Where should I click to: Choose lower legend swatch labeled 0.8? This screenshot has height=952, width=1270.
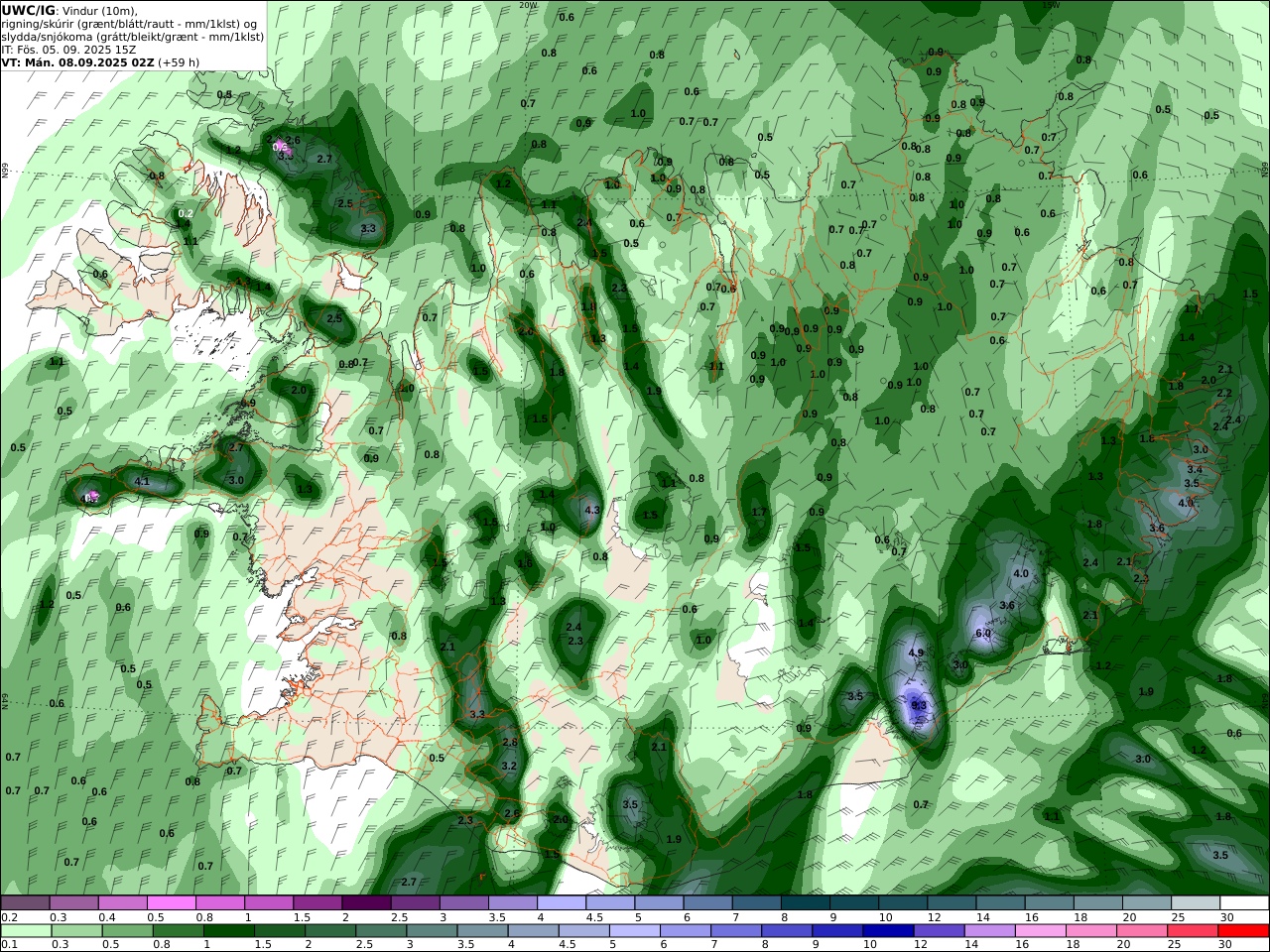click(x=180, y=931)
